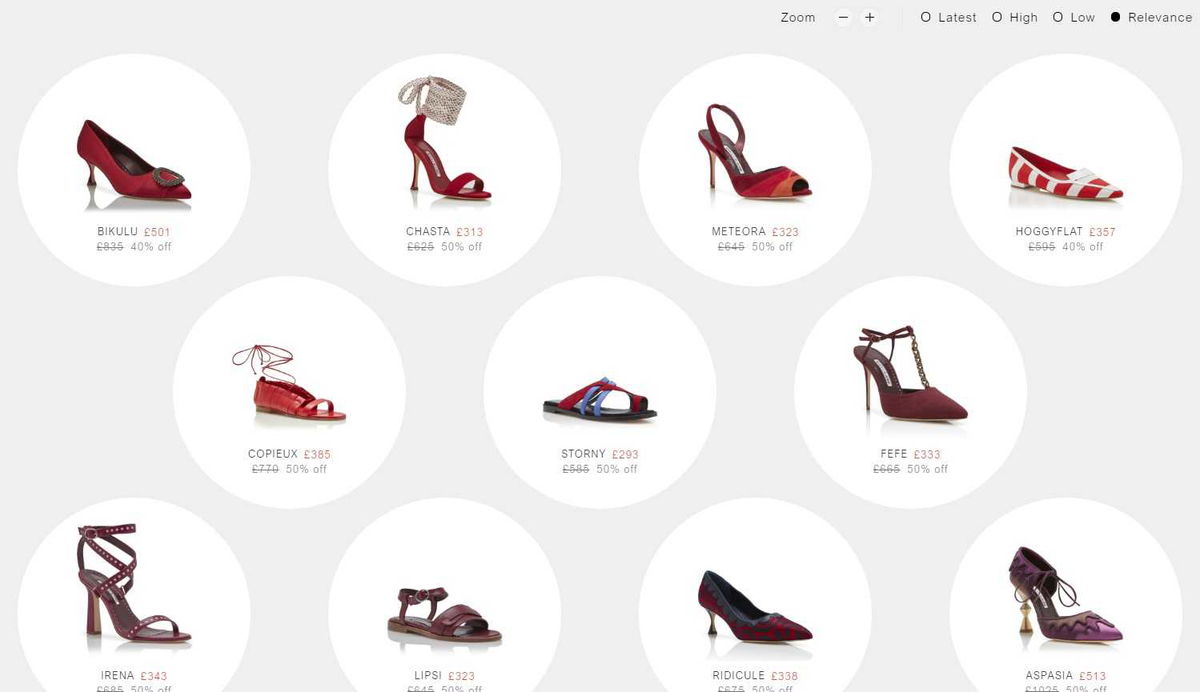Image resolution: width=1200 pixels, height=692 pixels.
Task: Click the BIKULU sale price £501
Action: 157,232
